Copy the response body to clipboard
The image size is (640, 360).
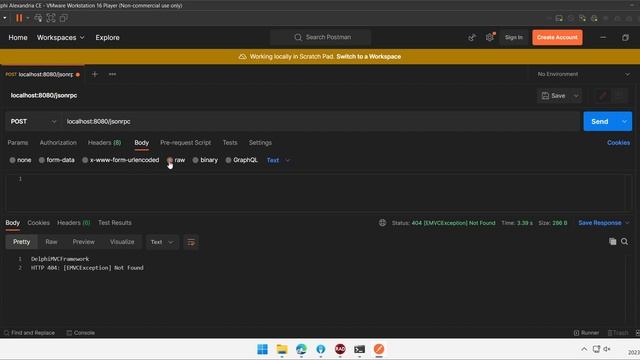click(613, 242)
